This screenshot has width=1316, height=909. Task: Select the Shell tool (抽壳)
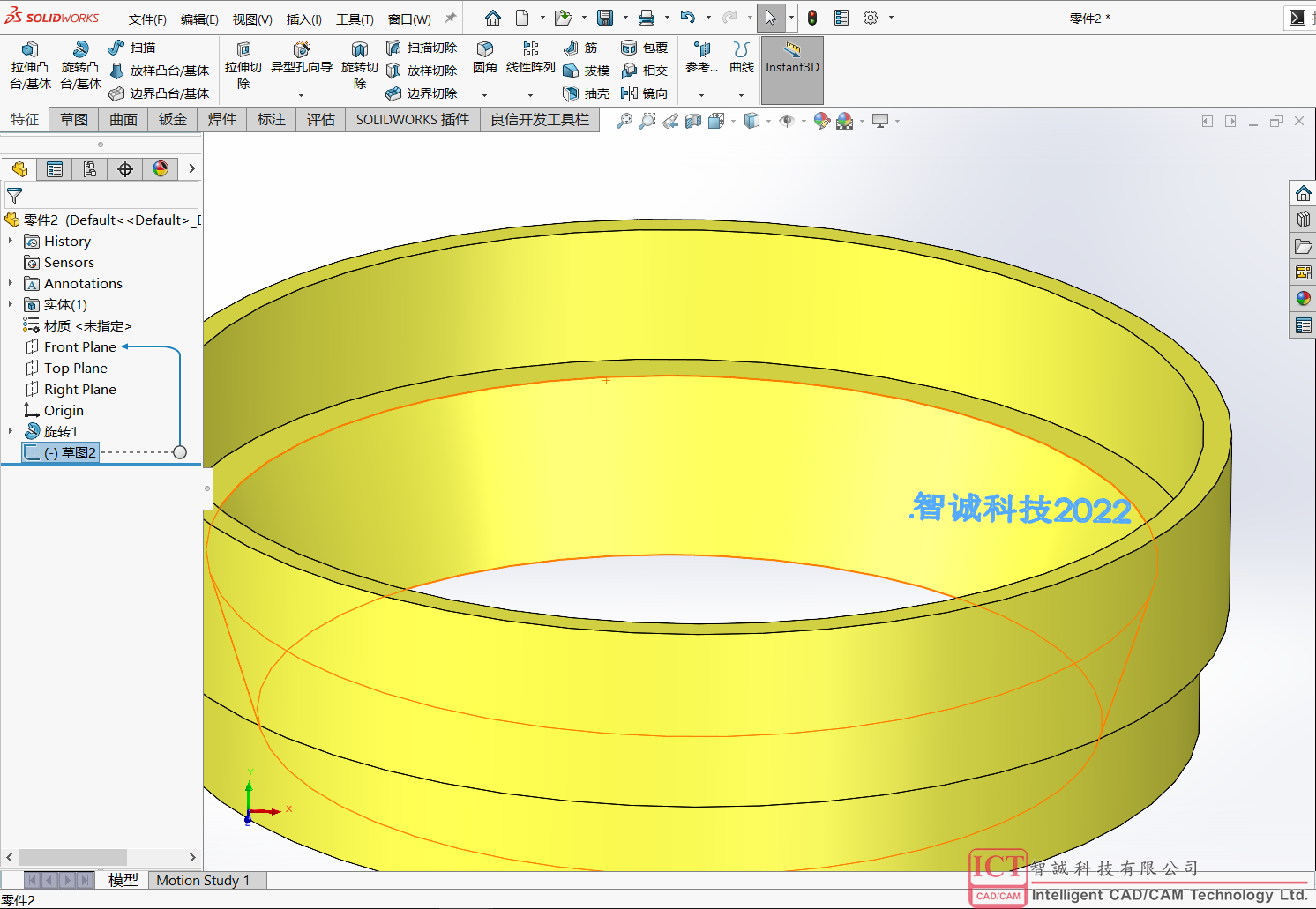point(587,93)
